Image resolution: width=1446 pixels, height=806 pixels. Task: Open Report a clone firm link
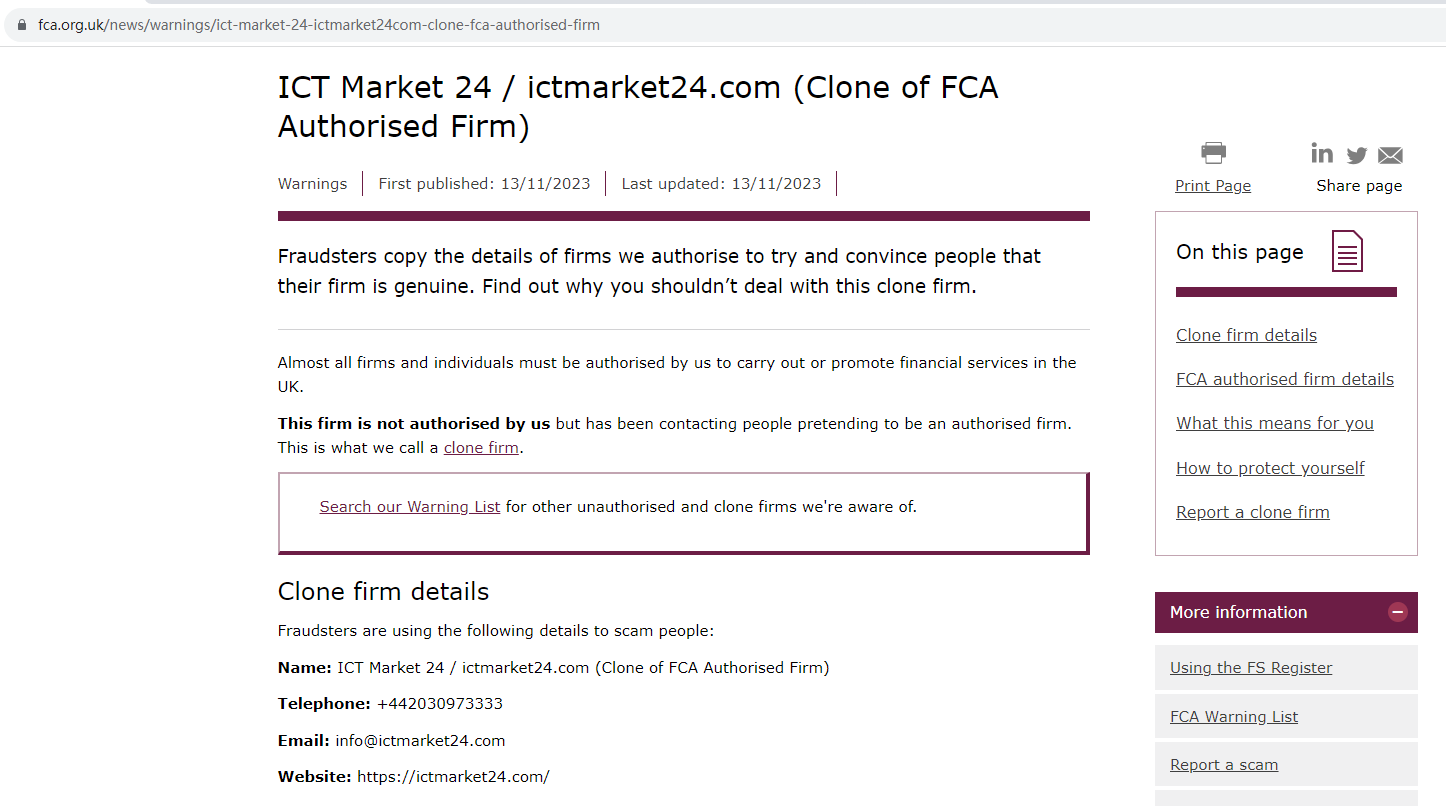[1252, 512]
